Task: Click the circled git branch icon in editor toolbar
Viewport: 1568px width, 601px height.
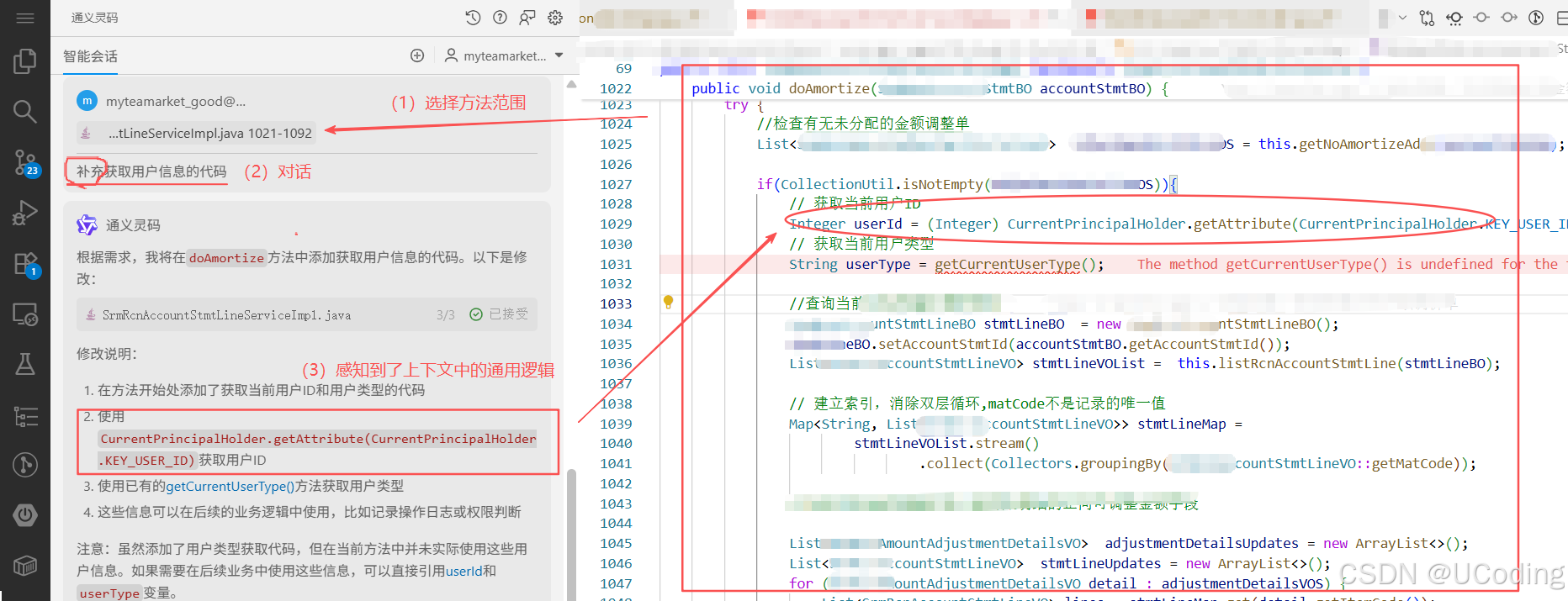Action: coord(1536,18)
